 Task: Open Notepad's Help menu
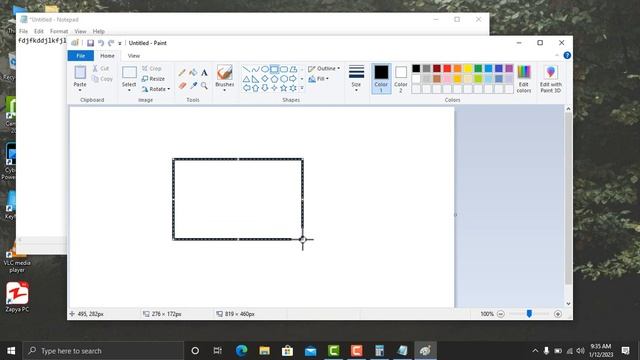(x=99, y=31)
